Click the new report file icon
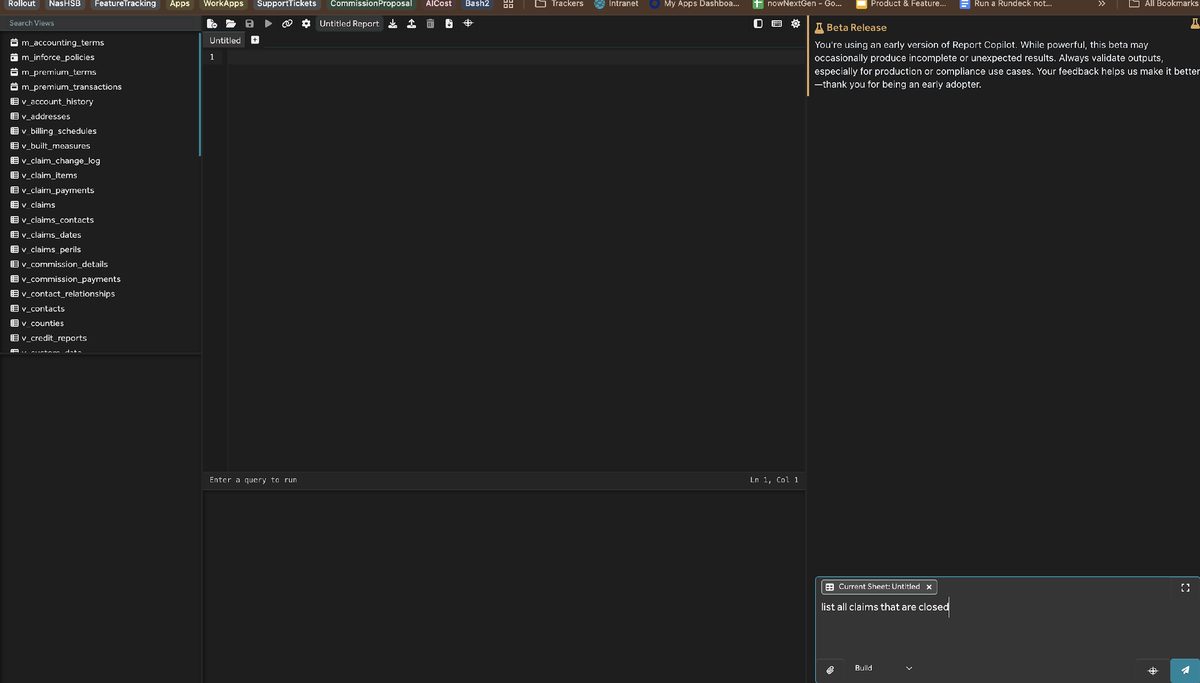Image resolution: width=1200 pixels, height=683 pixels. tap(211, 23)
